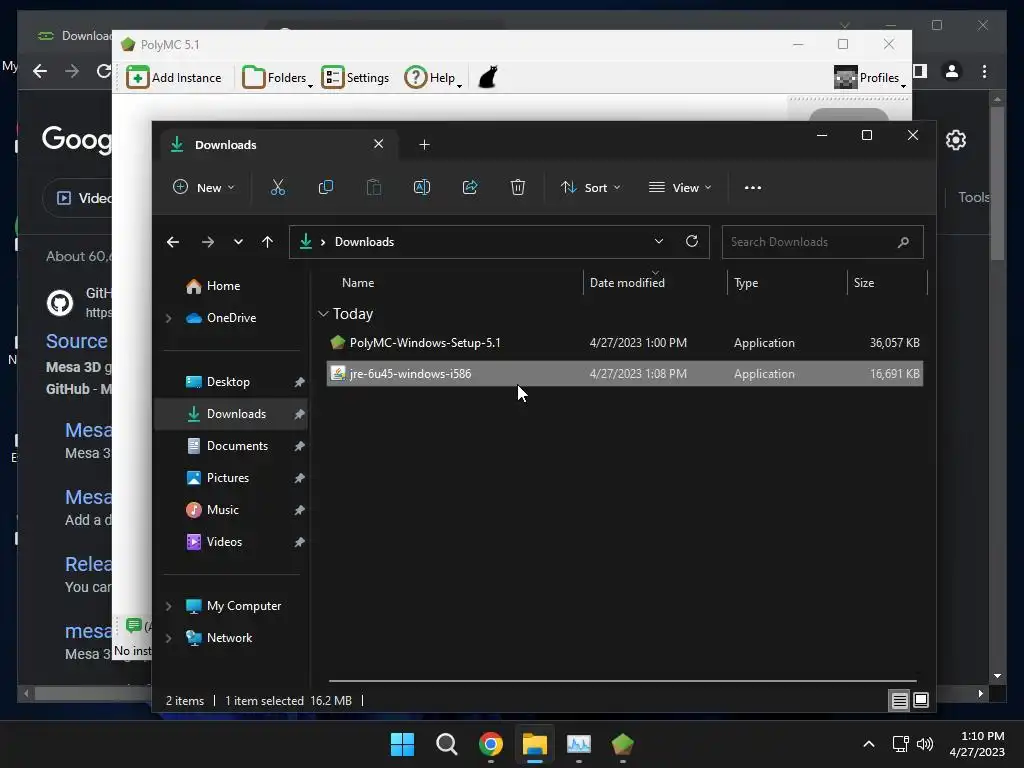The width and height of the screenshot is (1024, 768).
Task: Go back with File Explorer back arrow
Action: [x=173, y=242]
